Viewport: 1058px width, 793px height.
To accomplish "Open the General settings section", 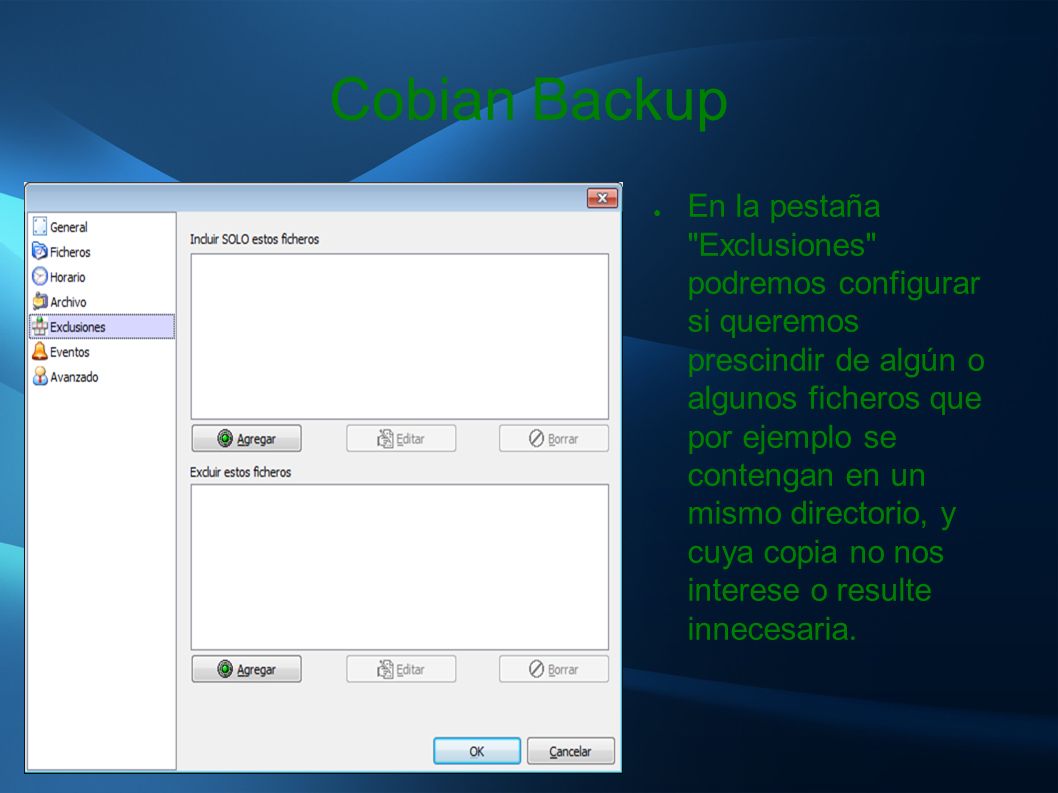I will point(102,227).
